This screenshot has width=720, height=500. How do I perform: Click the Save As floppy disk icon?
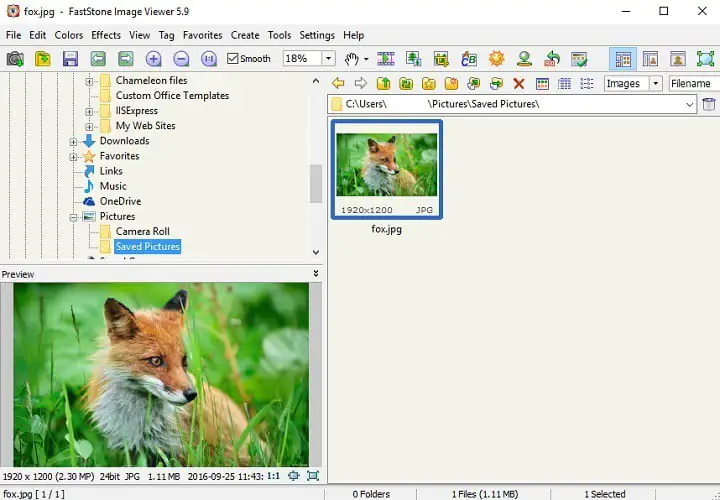click(x=70, y=59)
